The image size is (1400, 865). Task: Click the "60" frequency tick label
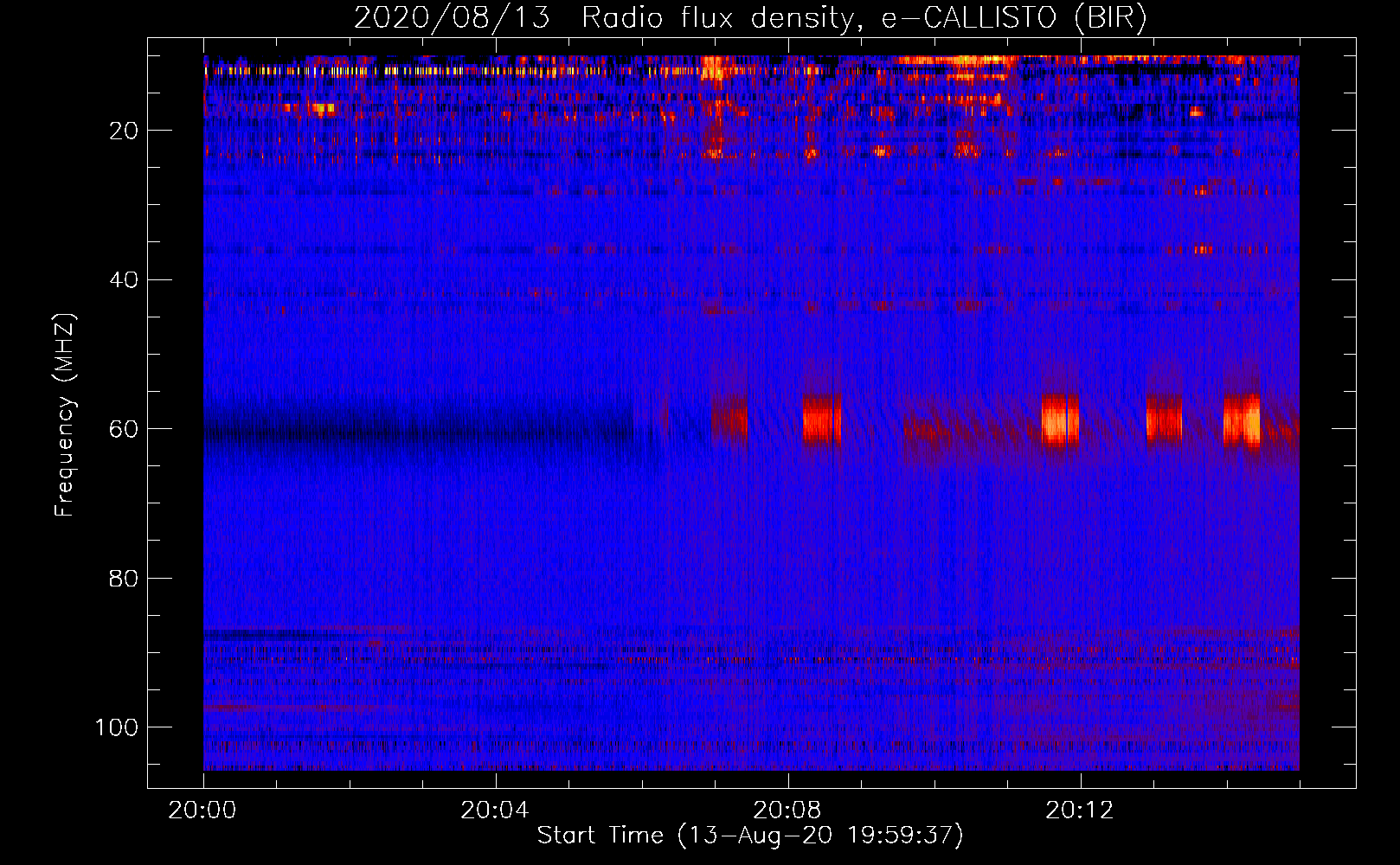[124, 429]
